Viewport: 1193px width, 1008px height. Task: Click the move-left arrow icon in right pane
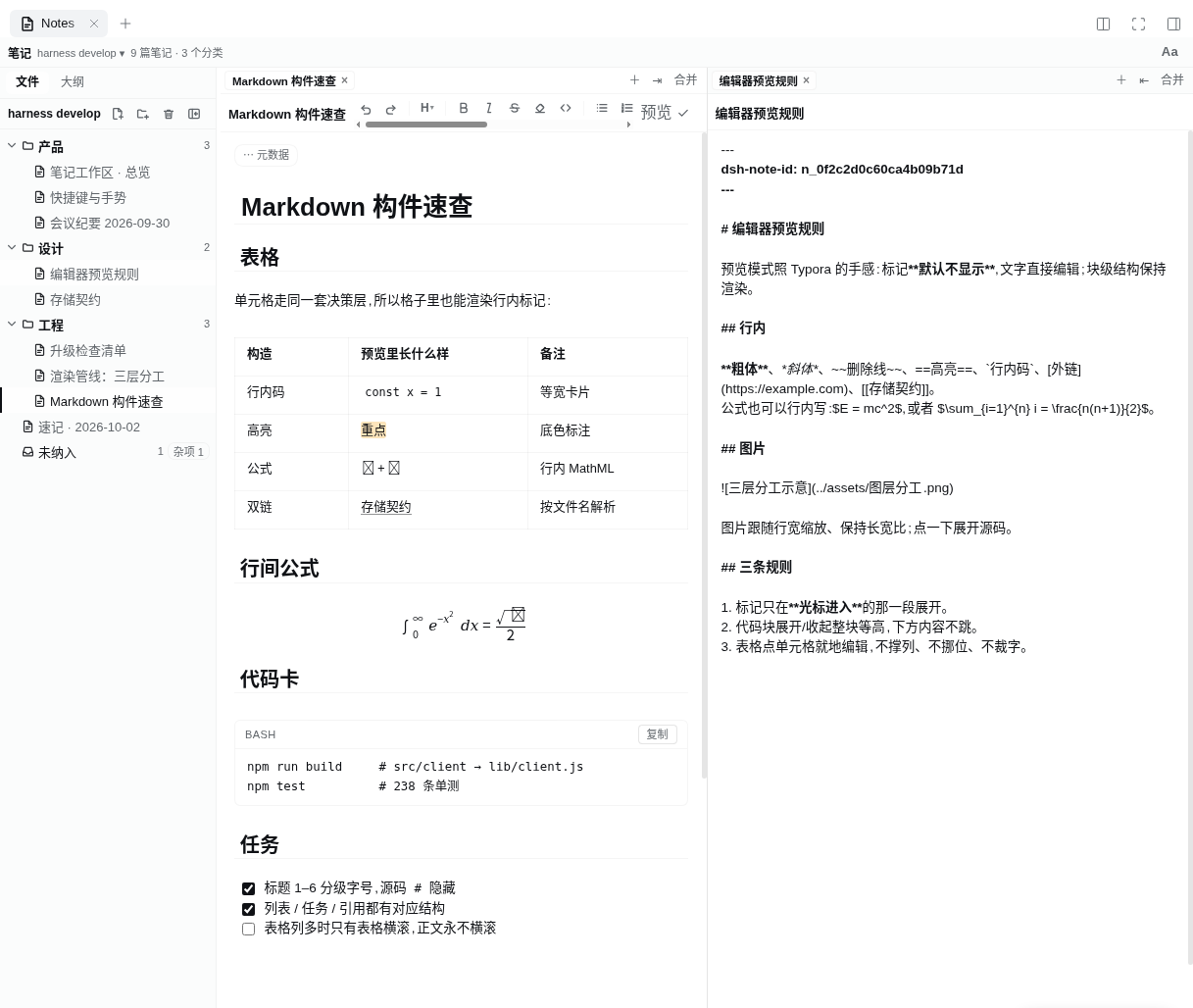[x=1144, y=80]
